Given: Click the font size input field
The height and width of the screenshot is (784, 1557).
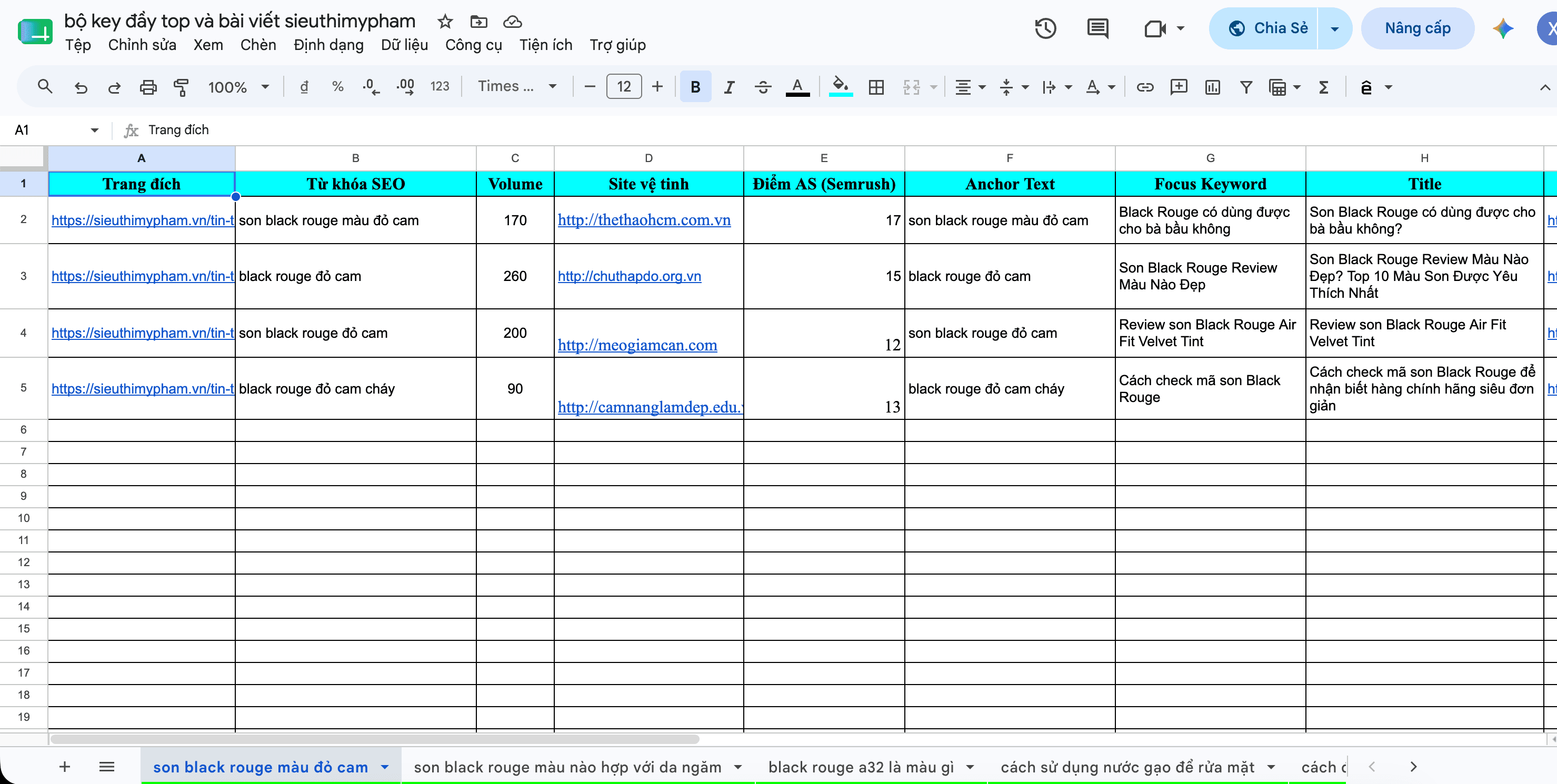Looking at the screenshot, I should click(x=623, y=87).
